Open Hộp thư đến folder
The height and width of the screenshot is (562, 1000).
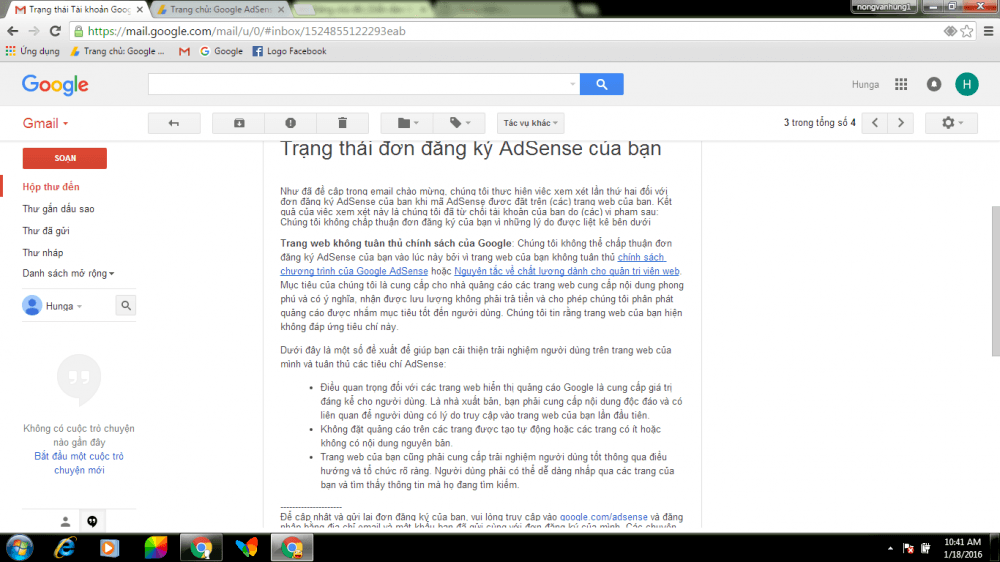(51, 187)
